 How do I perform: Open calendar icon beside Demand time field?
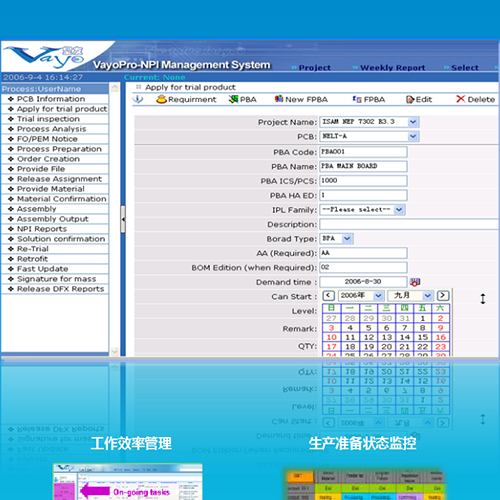[415, 282]
